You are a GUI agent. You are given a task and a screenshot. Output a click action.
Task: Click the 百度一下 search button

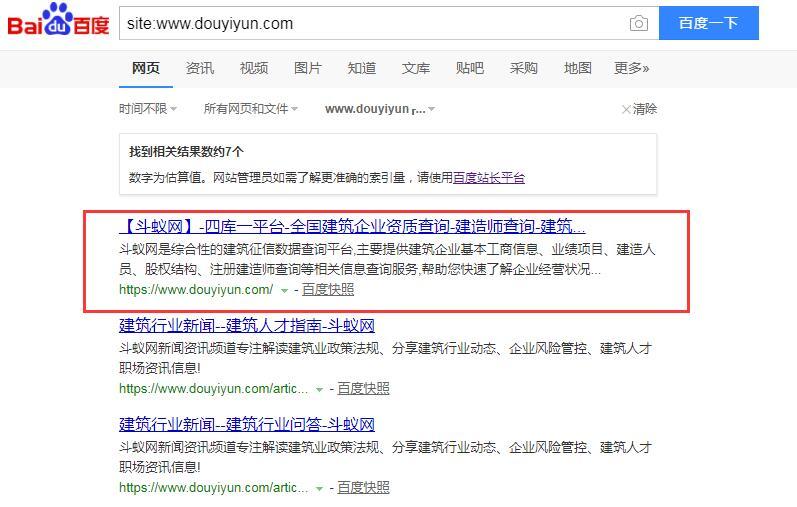[709, 23]
